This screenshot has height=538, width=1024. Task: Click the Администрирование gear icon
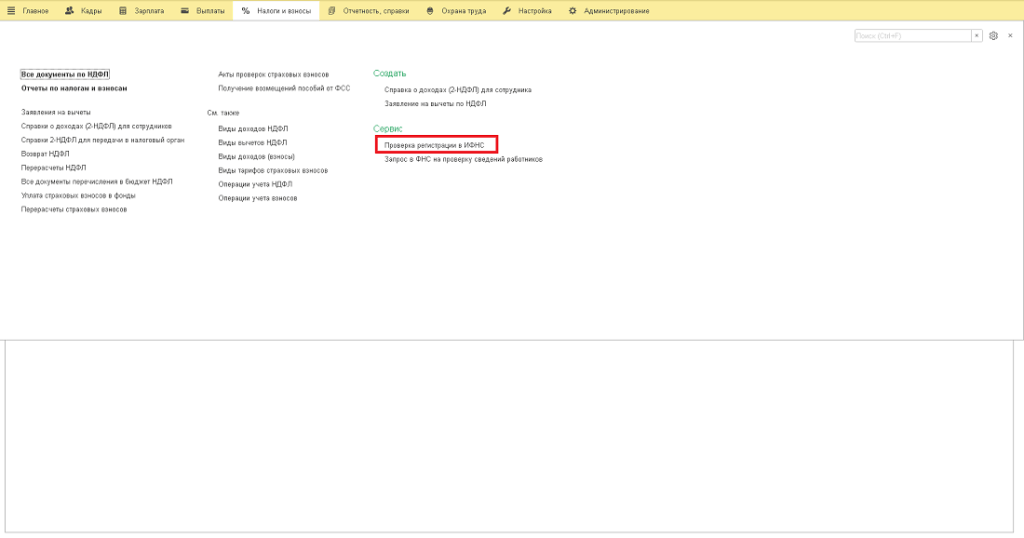click(x=572, y=11)
